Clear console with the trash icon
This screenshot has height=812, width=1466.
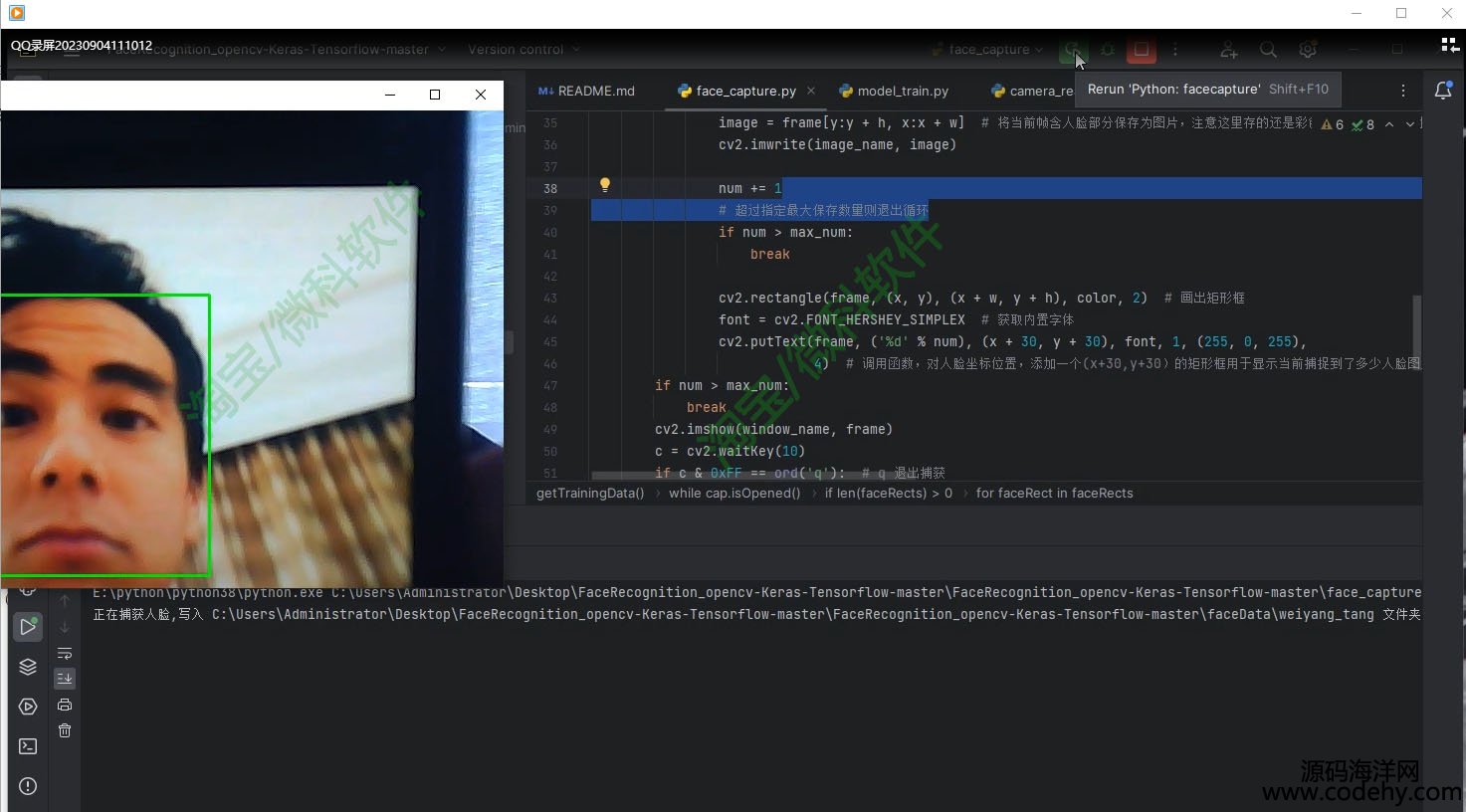[x=65, y=730]
